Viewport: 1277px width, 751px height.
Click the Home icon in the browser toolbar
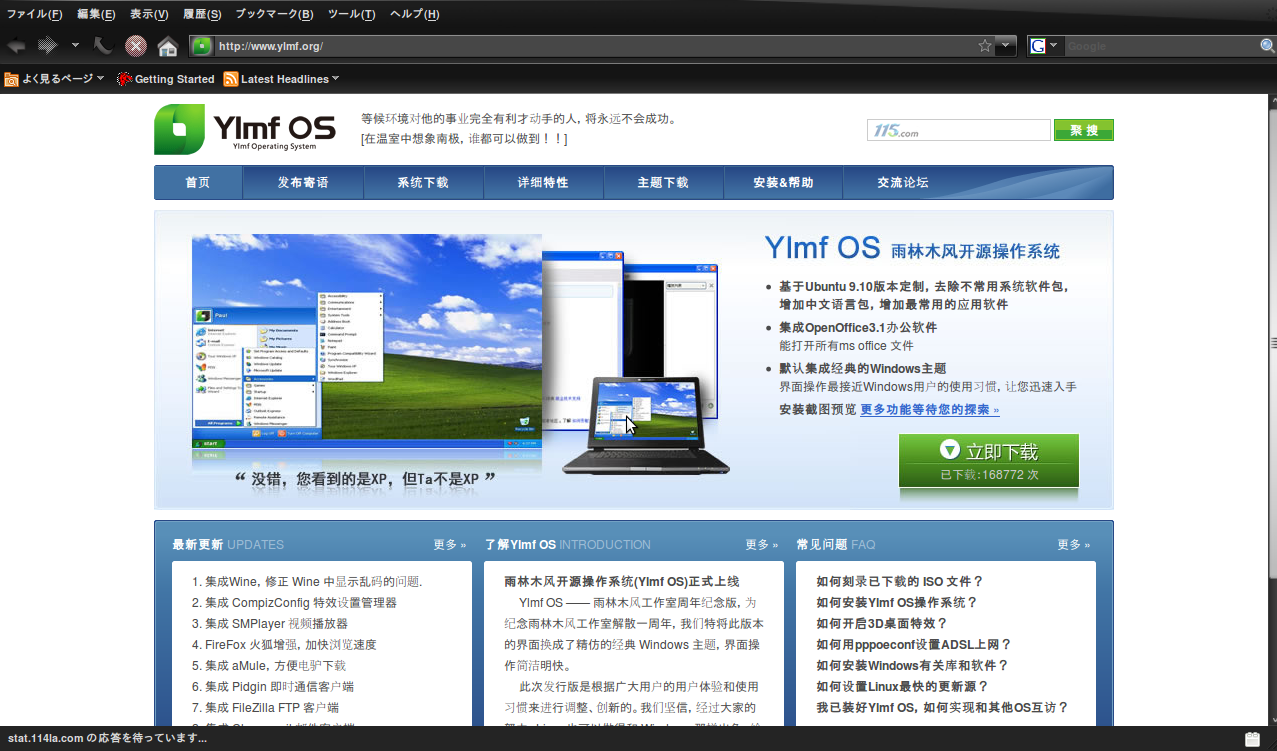(166, 45)
